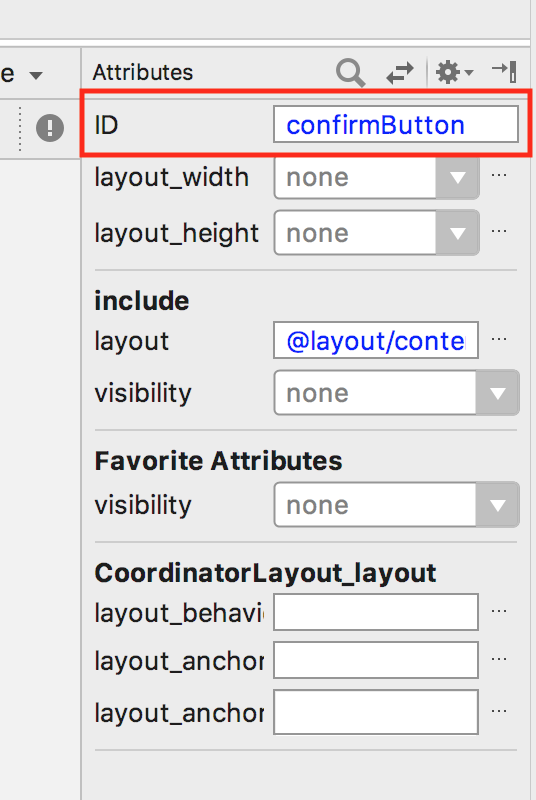Open ellipsis button beside layout_behavior field

499,611
